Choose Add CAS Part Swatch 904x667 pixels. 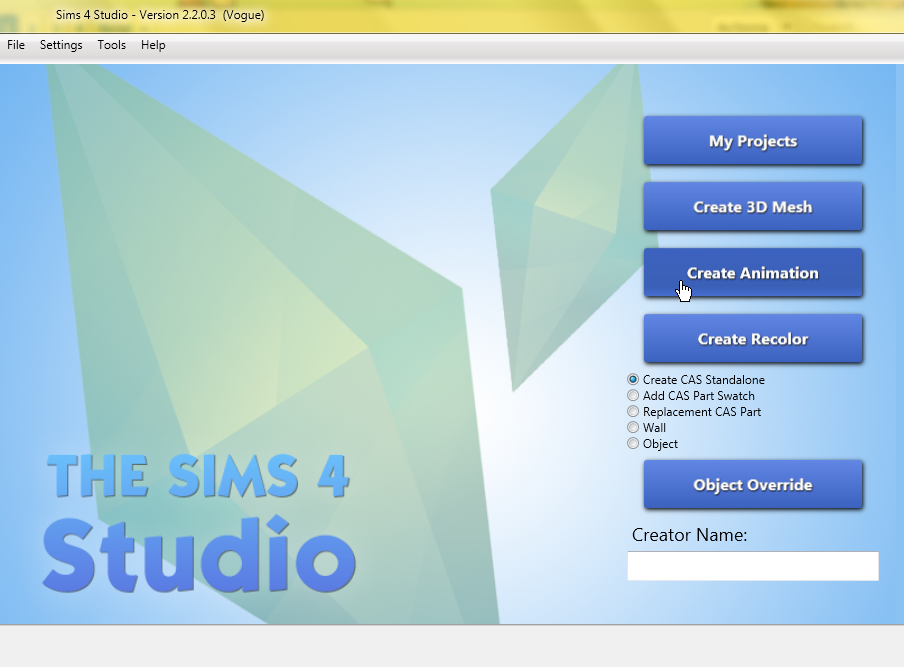coord(633,395)
